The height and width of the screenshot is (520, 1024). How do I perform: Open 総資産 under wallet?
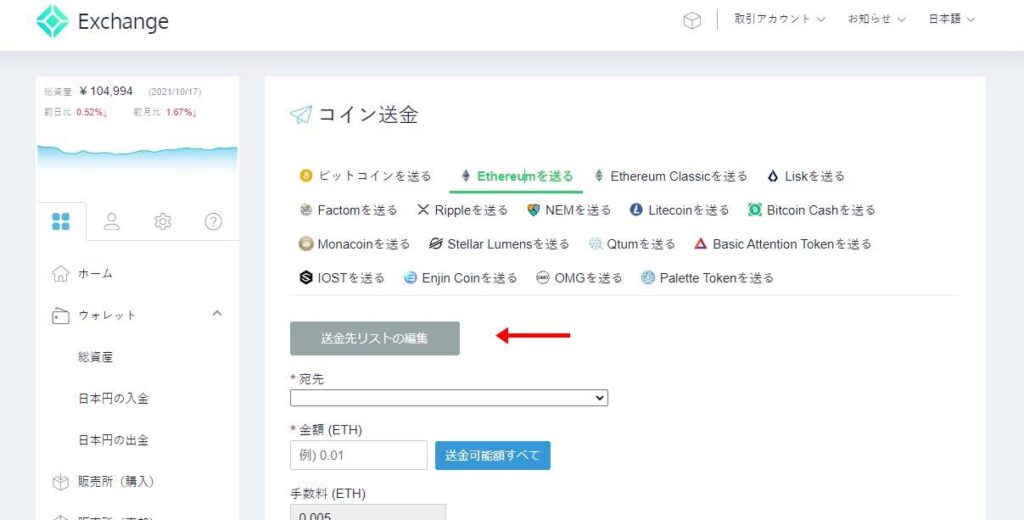95,357
